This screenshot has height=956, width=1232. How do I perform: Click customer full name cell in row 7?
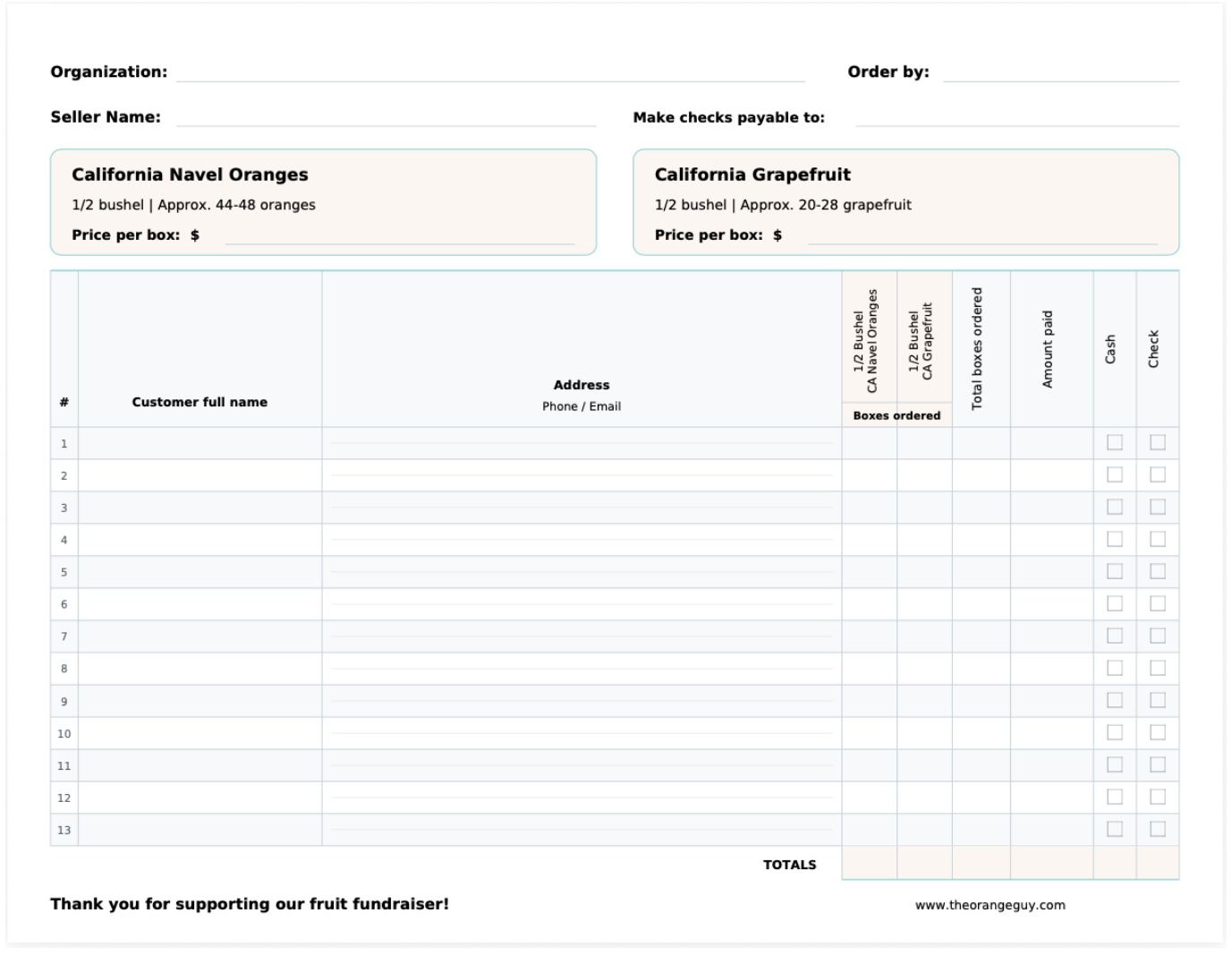coord(200,636)
